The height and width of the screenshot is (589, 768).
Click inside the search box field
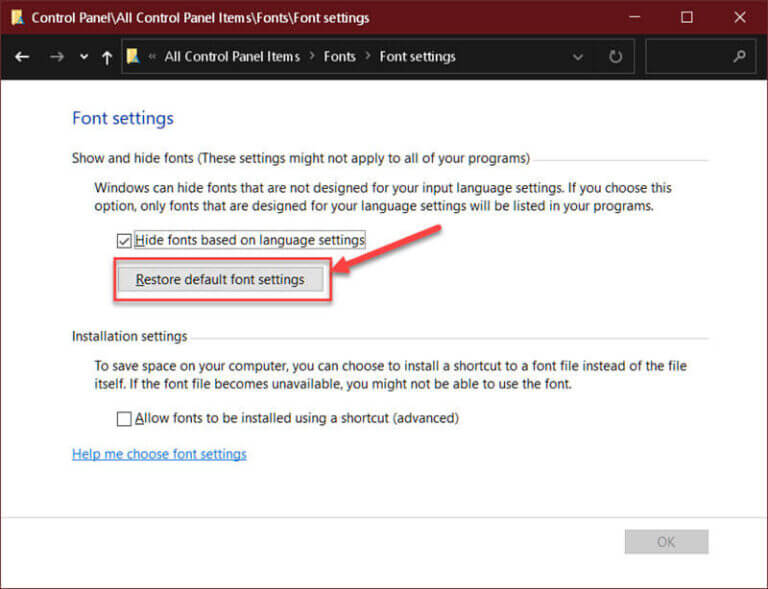[689, 57]
